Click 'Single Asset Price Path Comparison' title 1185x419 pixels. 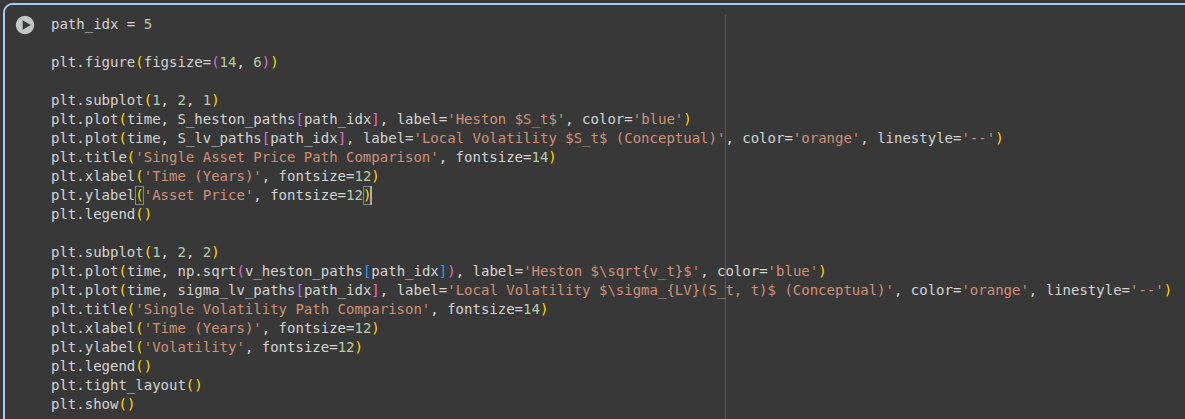[287, 157]
